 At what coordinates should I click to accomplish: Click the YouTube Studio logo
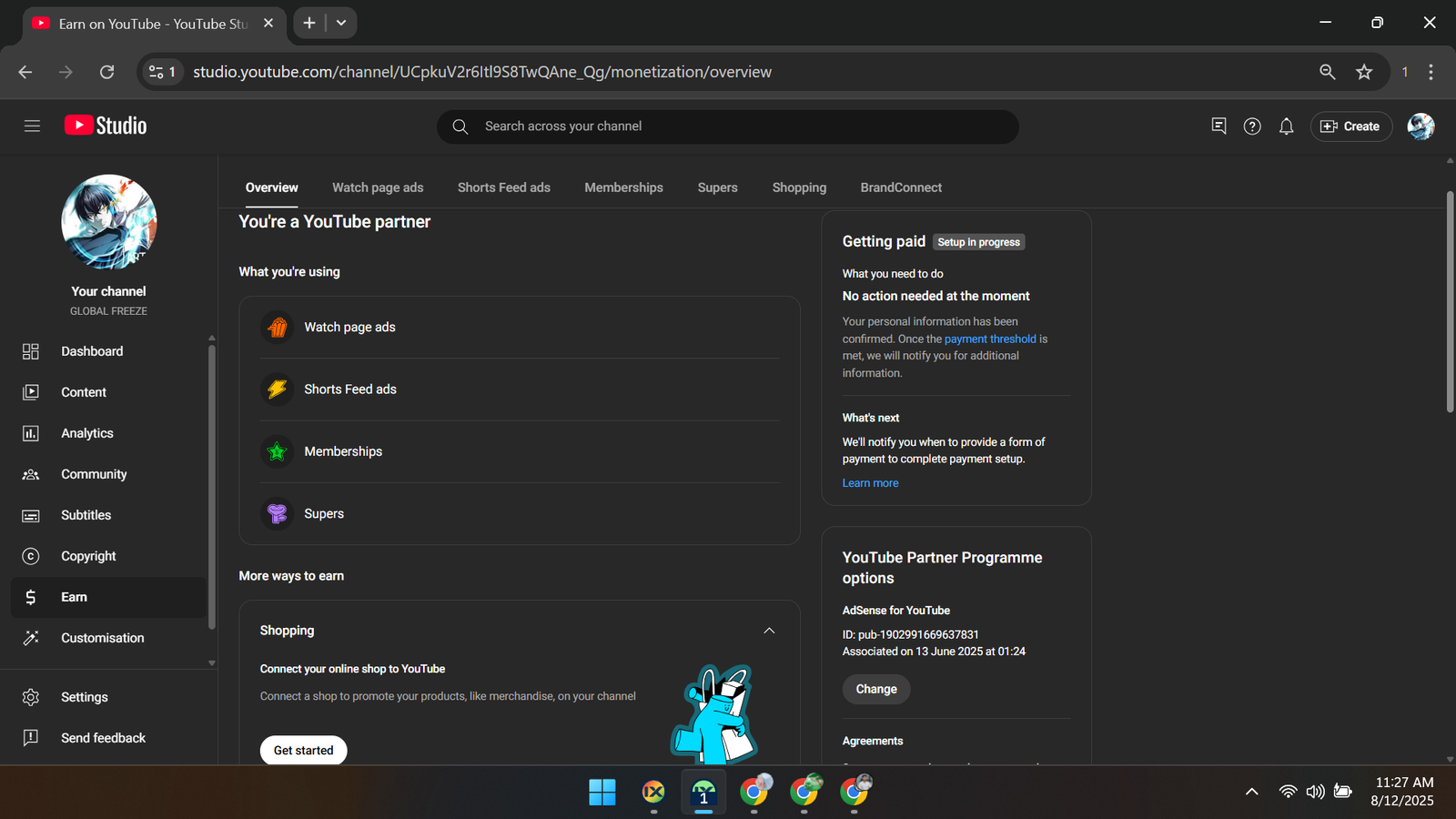106,126
